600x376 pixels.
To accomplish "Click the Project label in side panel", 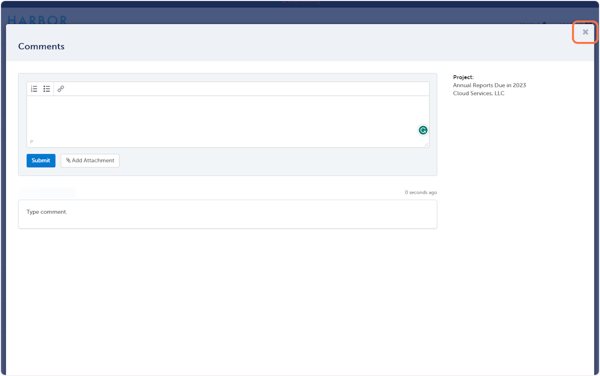I will [x=463, y=77].
